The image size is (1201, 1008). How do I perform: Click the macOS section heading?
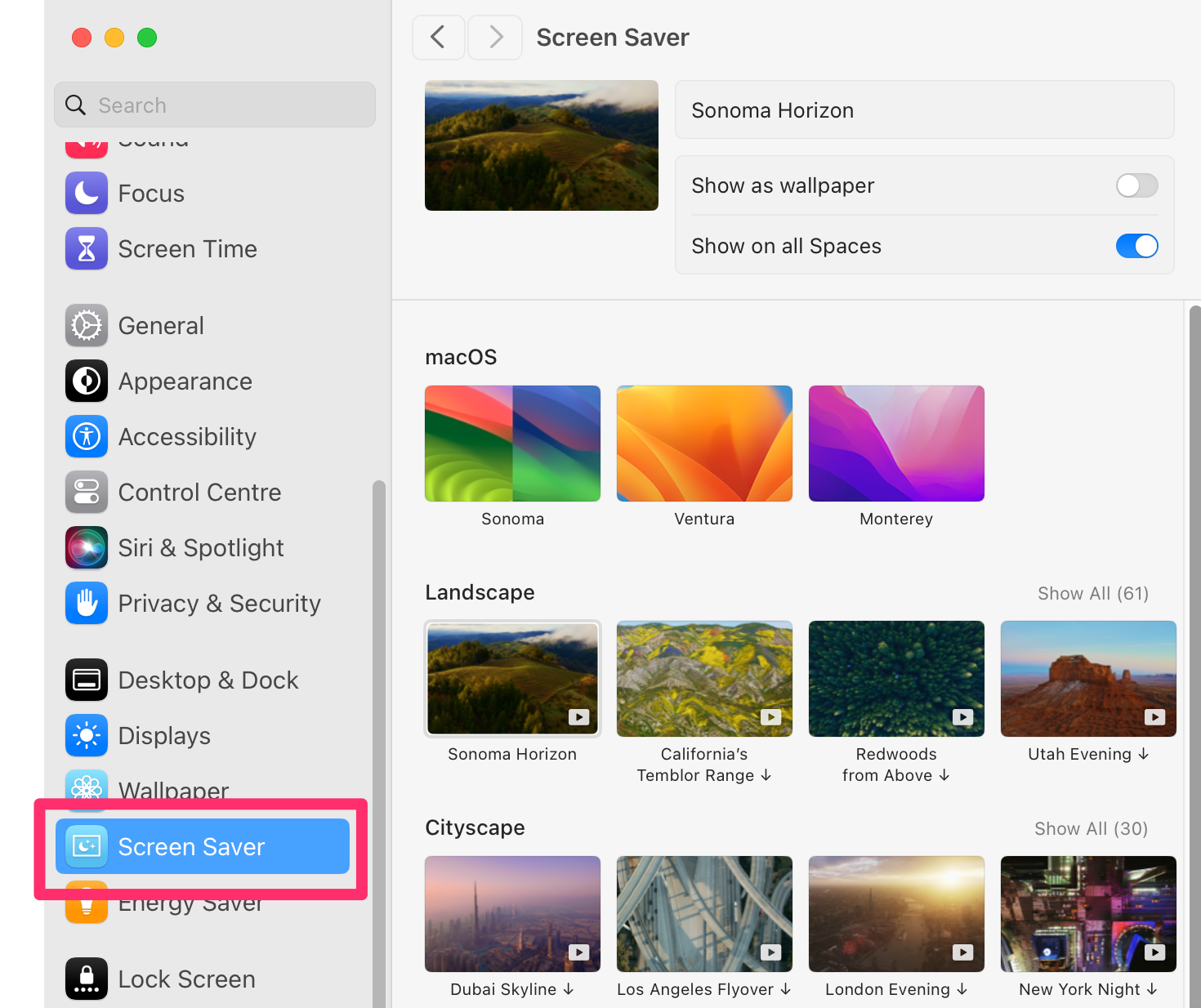point(461,357)
